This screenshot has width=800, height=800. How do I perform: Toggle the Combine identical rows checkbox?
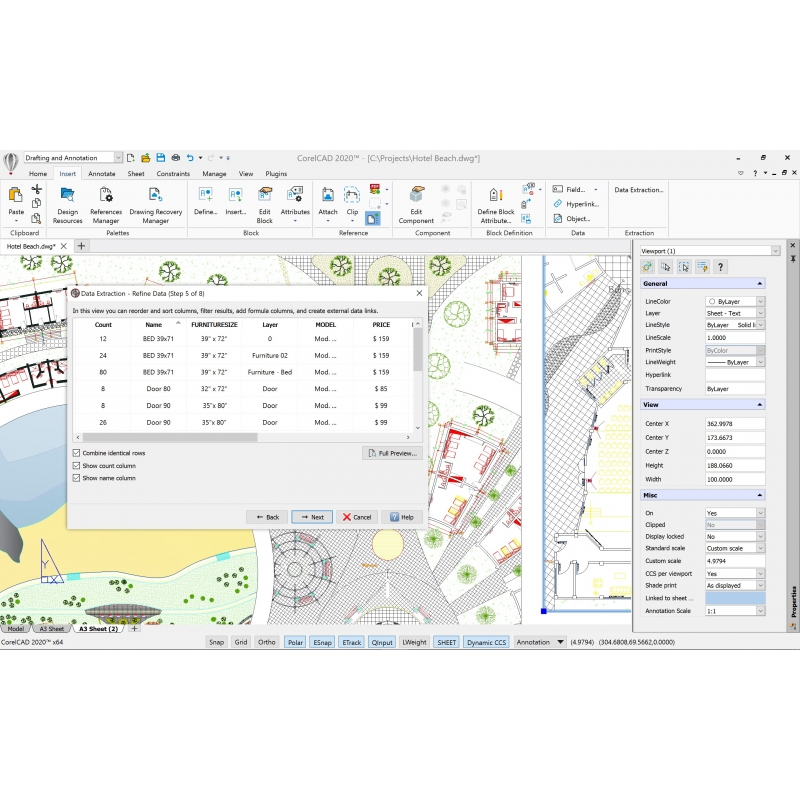tap(77, 453)
